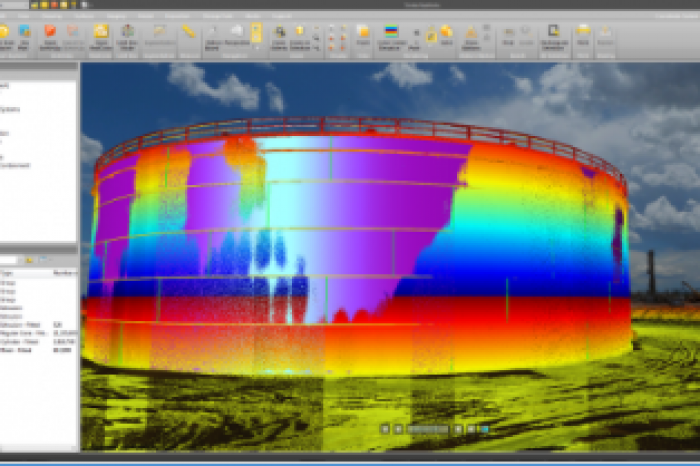Toggle the highlighted yellow view mode button

(x=256, y=30)
